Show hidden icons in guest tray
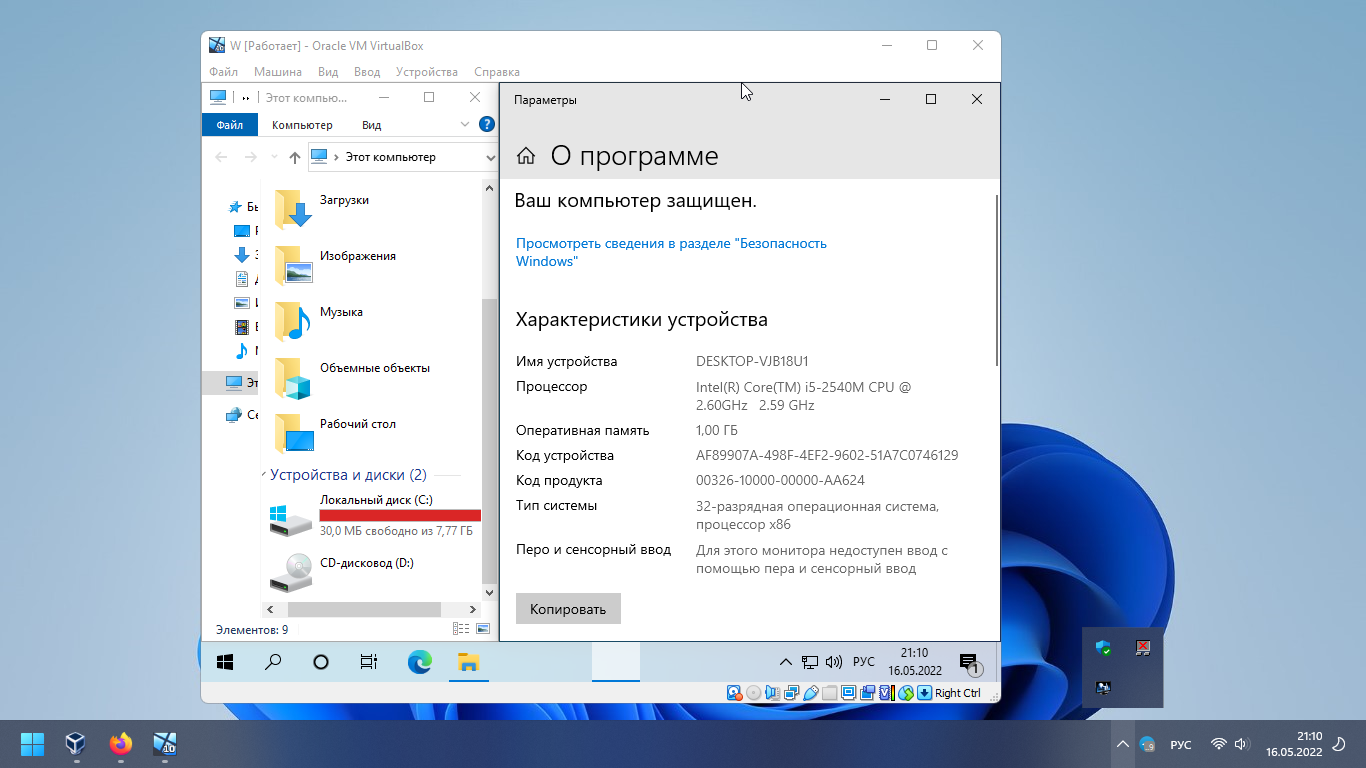 [x=785, y=662]
